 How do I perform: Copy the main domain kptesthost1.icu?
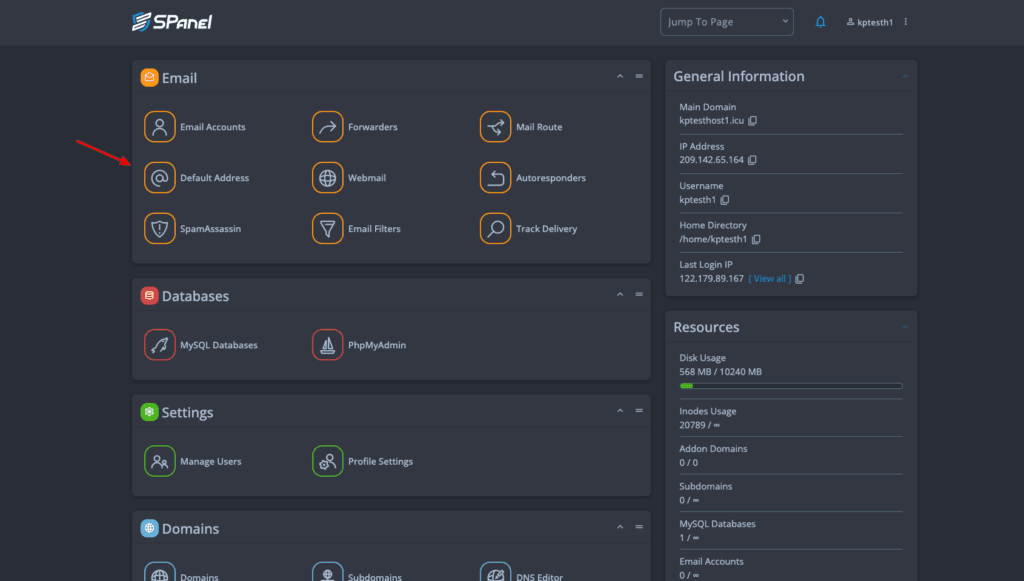pyautogui.click(x=752, y=121)
